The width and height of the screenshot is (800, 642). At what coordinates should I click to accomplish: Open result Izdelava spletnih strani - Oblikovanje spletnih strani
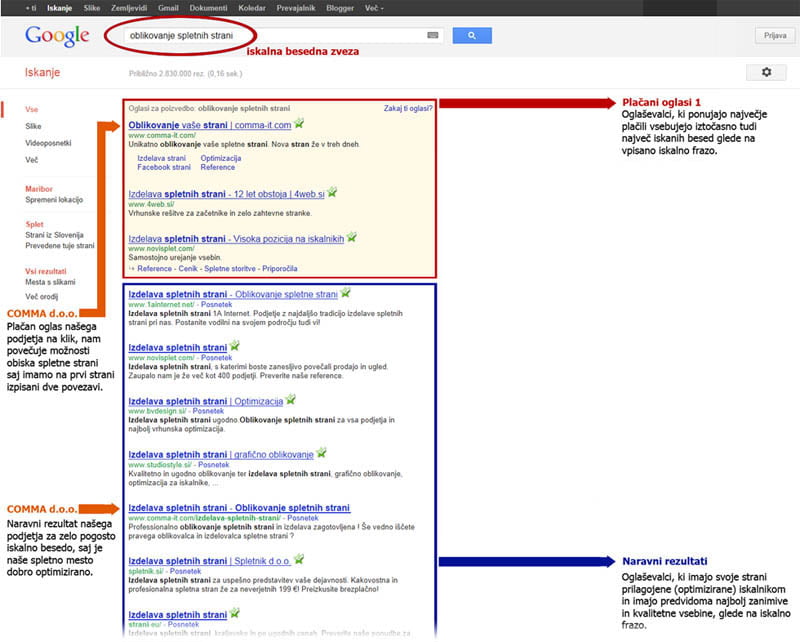pos(239,508)
